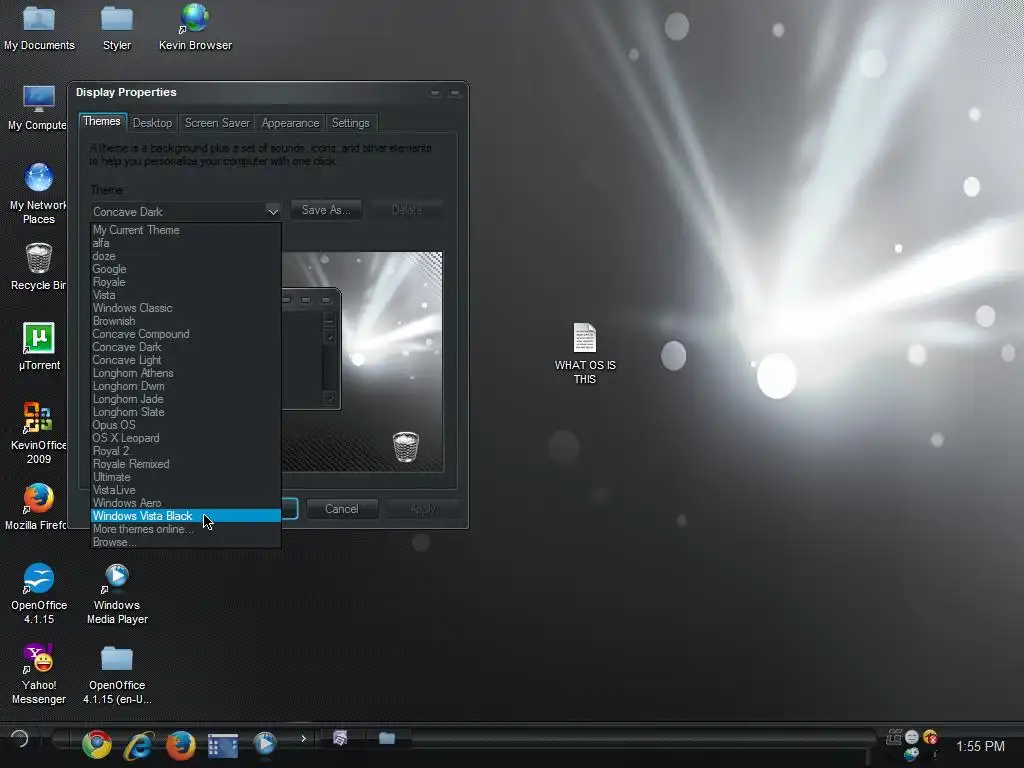Launch Media Player from taskbar quick launch
Screen dimensions: 1024x768
(264, 744)
